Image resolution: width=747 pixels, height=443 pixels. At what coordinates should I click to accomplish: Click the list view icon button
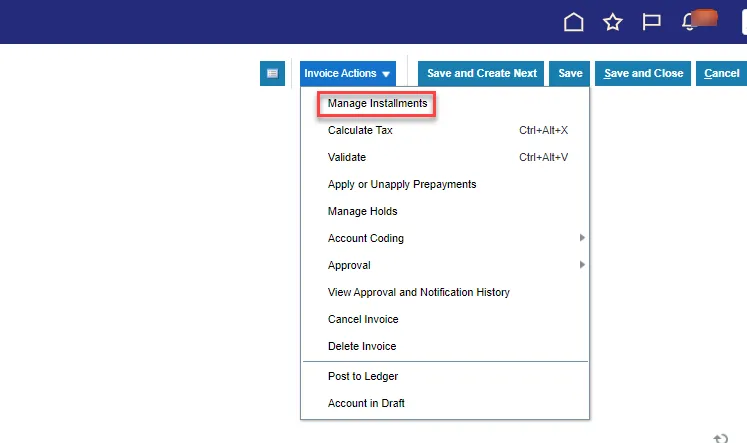pos(273,73)
